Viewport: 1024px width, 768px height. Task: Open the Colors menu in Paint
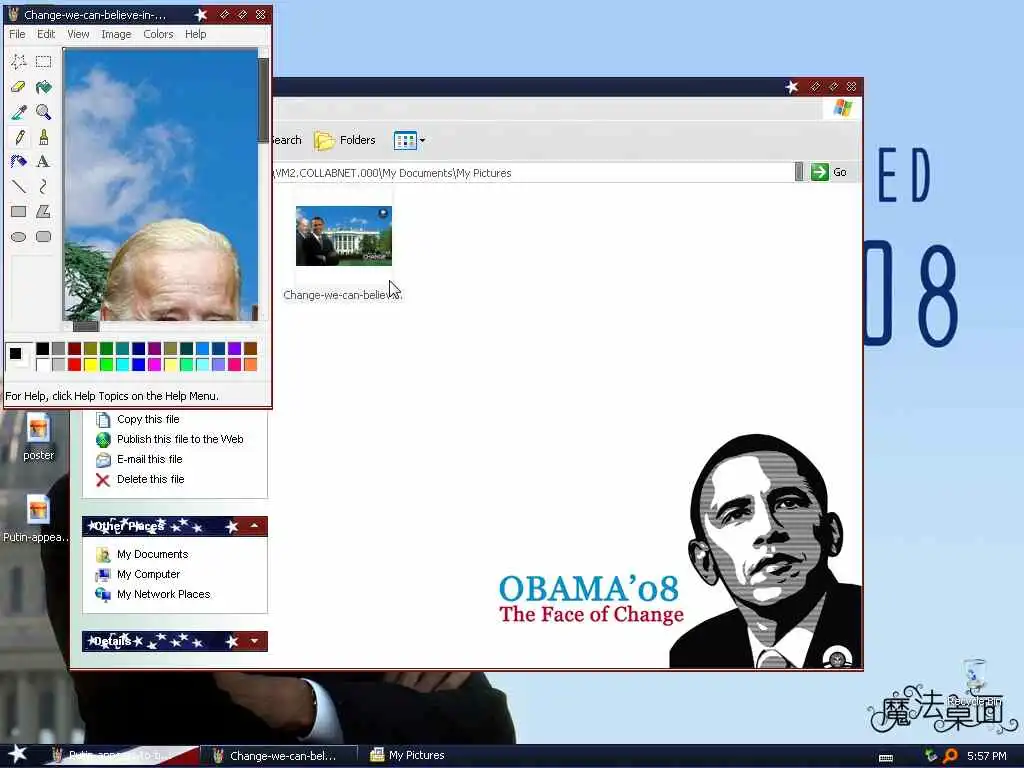(158, 34)
